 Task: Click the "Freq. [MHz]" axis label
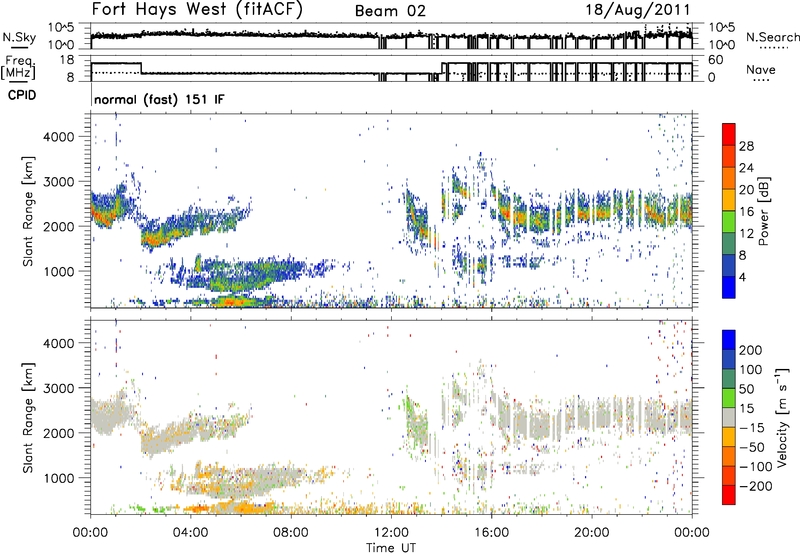18,68
